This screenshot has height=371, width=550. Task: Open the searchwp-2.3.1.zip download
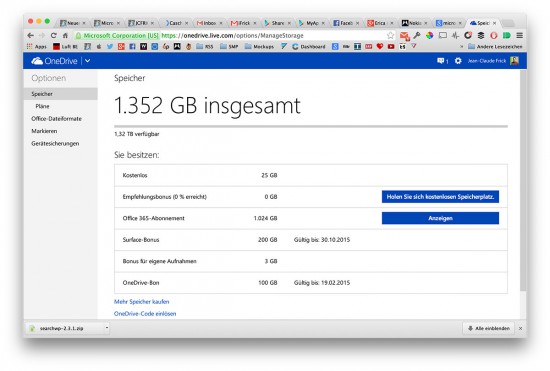click(61, 328)
